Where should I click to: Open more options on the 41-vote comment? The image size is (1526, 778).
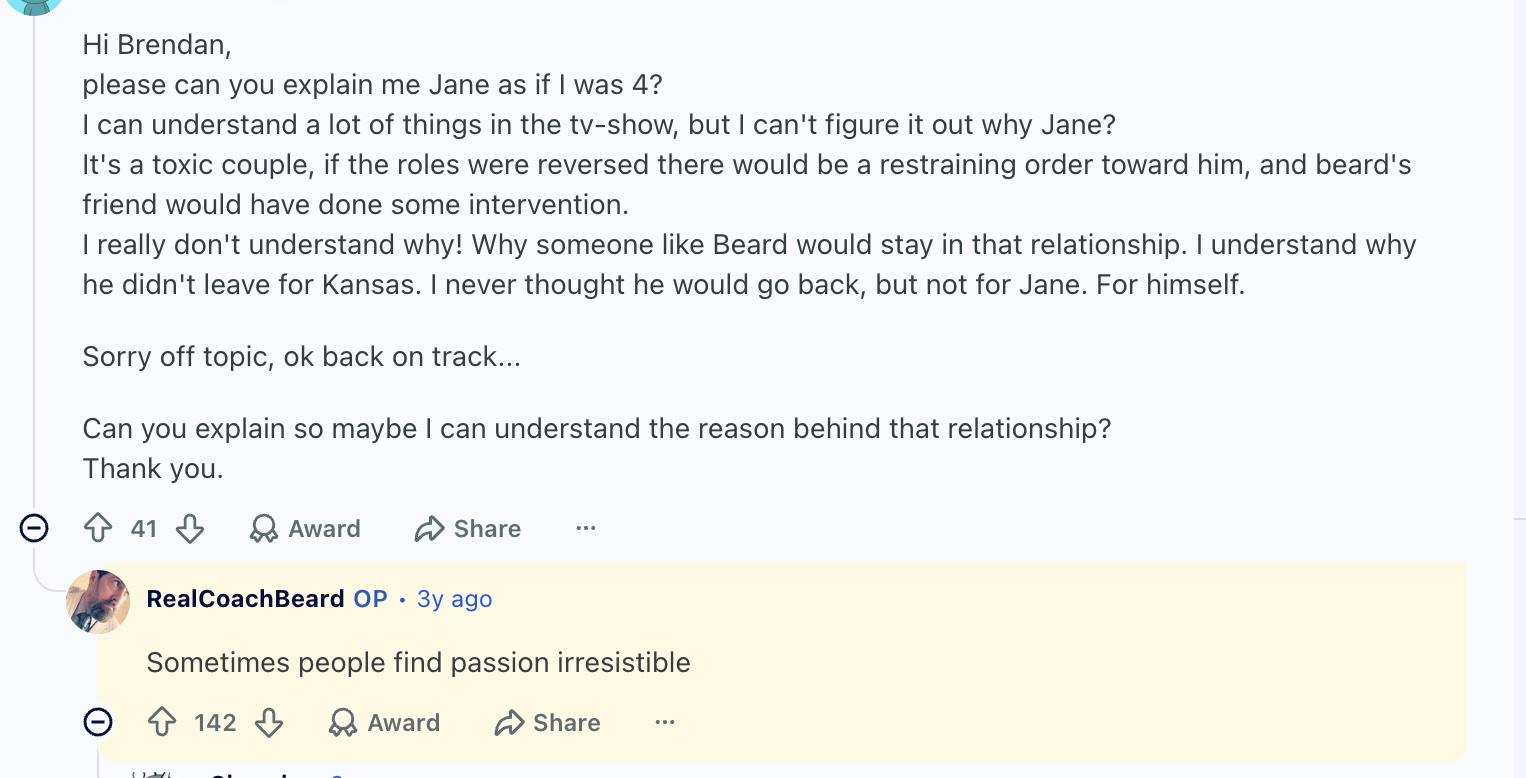[x=586, y=528]
